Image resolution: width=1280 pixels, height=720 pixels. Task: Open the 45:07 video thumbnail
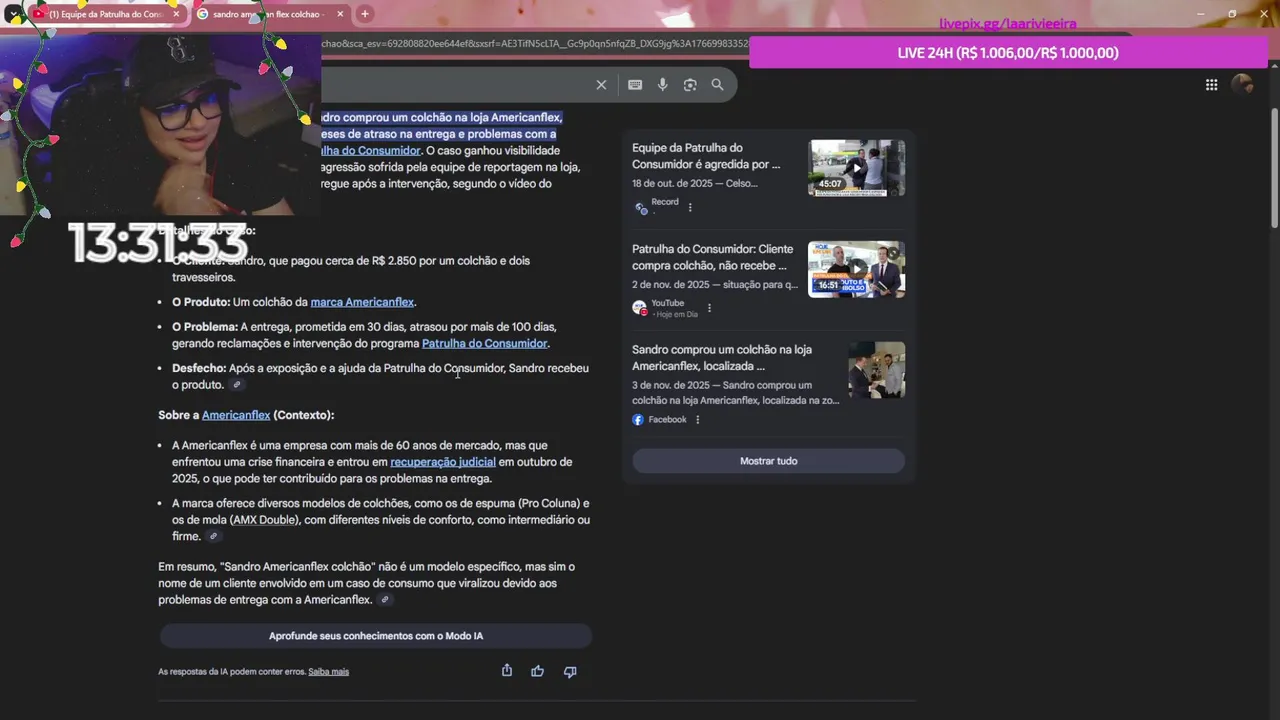point(856,168)
